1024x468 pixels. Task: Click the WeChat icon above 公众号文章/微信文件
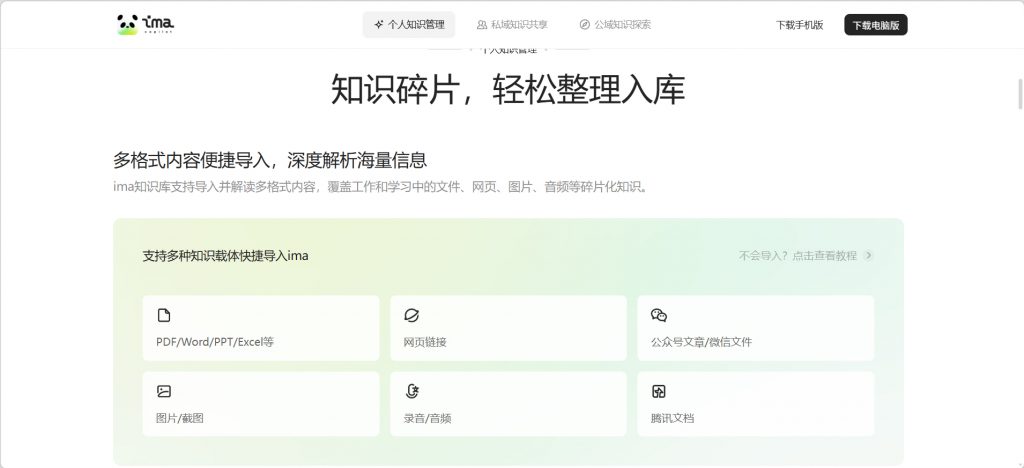[x=659, y=316]
